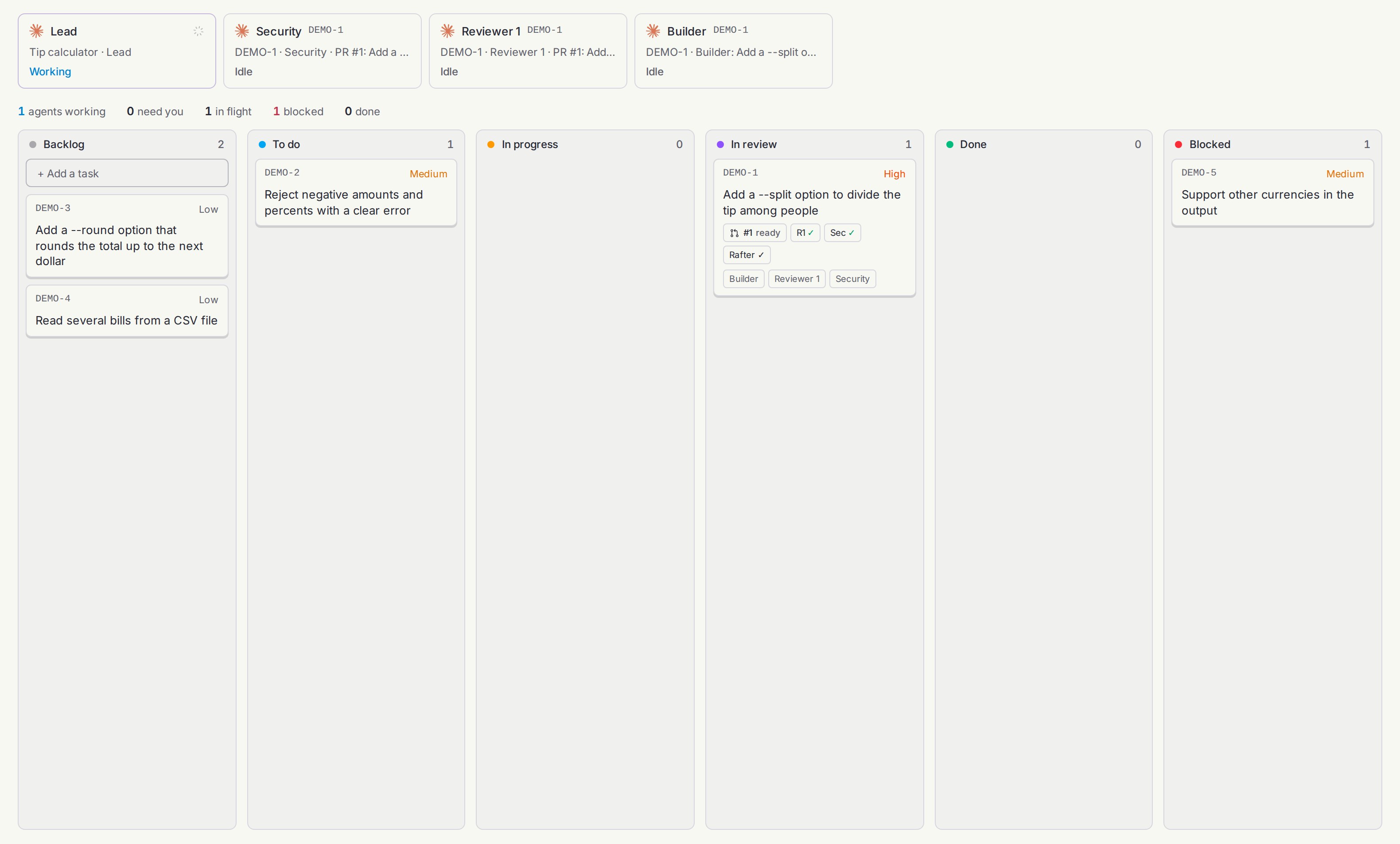The height and width of the screenshot is (844, 1400).
Task: Click the Builder agent starburst icon
Action: click(653, 31)
